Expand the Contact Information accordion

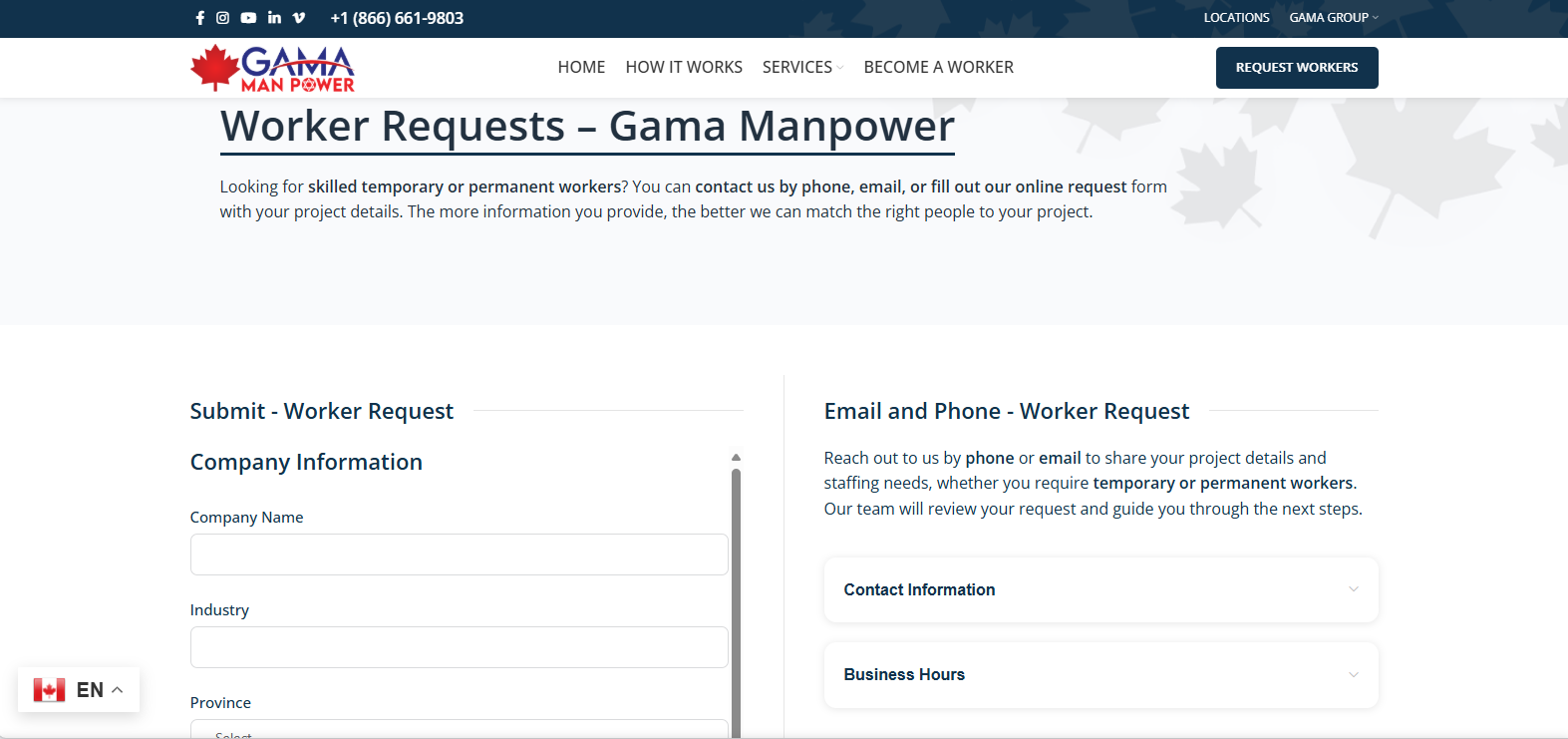1100,589
